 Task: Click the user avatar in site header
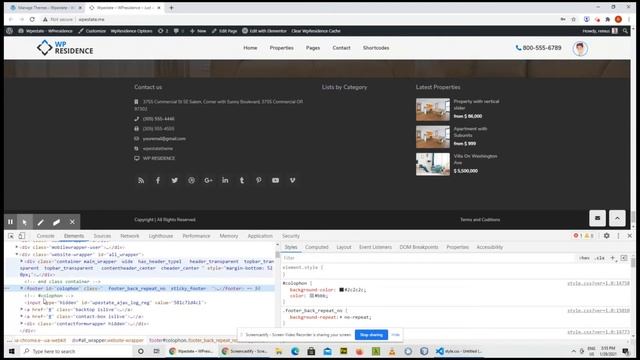(x=580, y=49)
